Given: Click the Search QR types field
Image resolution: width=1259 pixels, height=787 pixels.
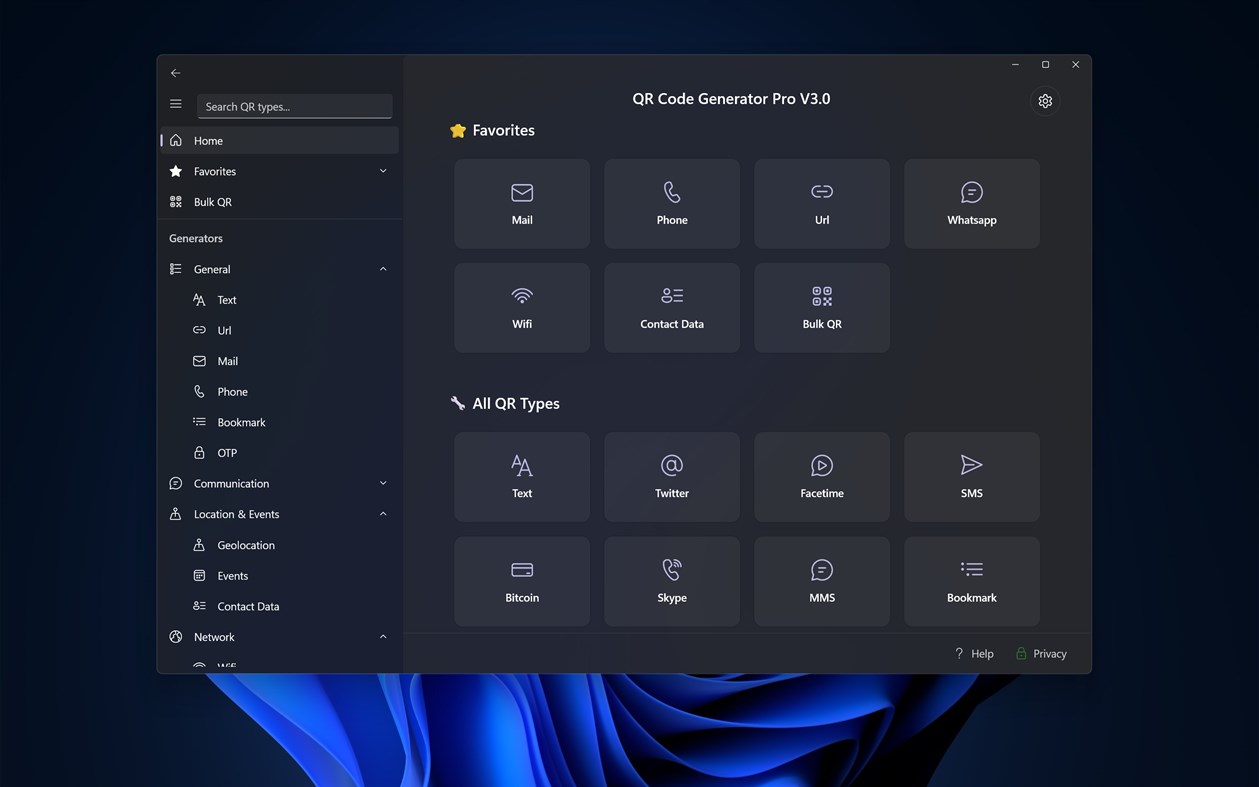Looking at the screenshot, I should (x=294, y=106).
